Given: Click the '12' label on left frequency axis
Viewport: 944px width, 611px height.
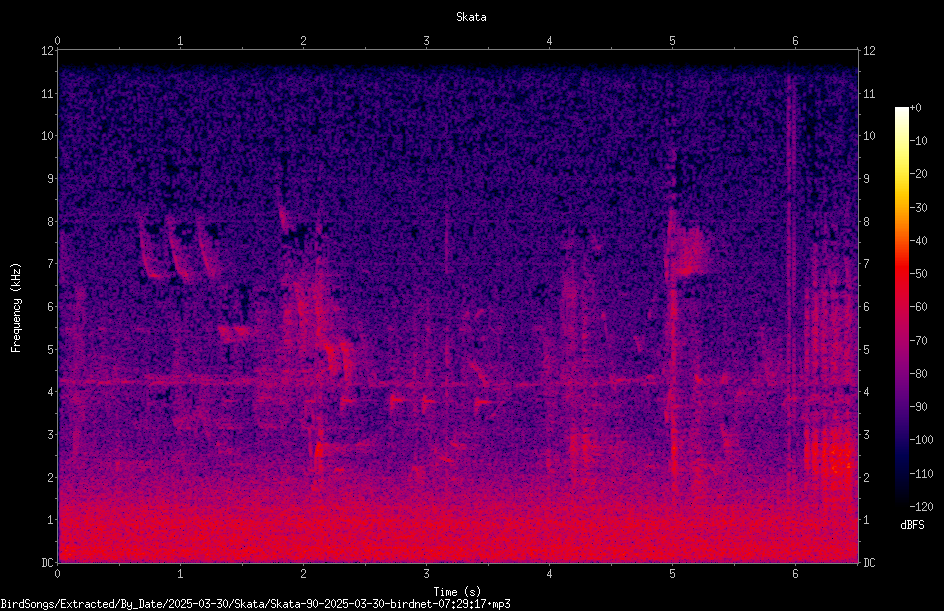Looking at the screenshot, I should 47,51.
